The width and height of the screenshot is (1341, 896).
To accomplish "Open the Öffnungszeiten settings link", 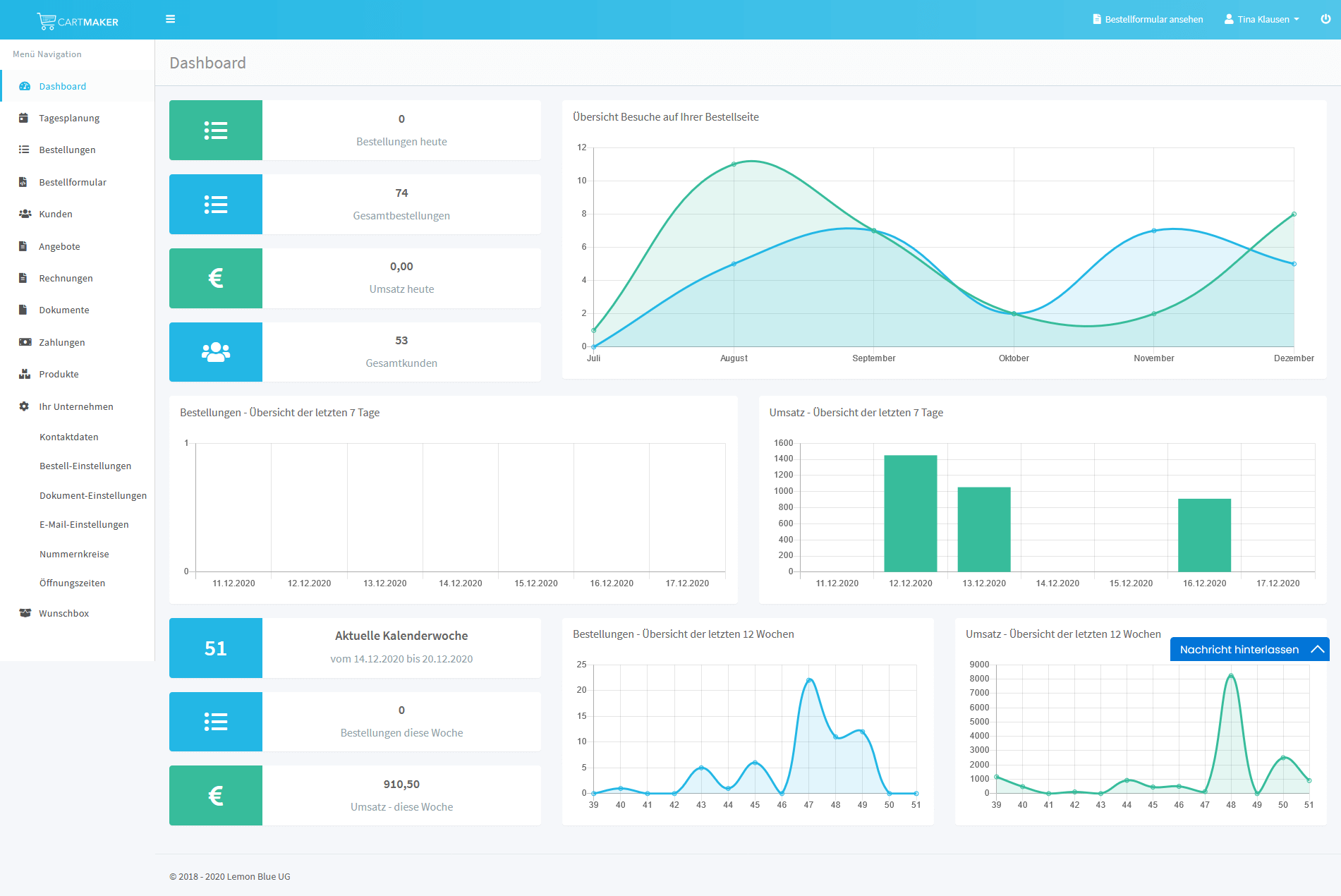I will click(x=72, y=583).
